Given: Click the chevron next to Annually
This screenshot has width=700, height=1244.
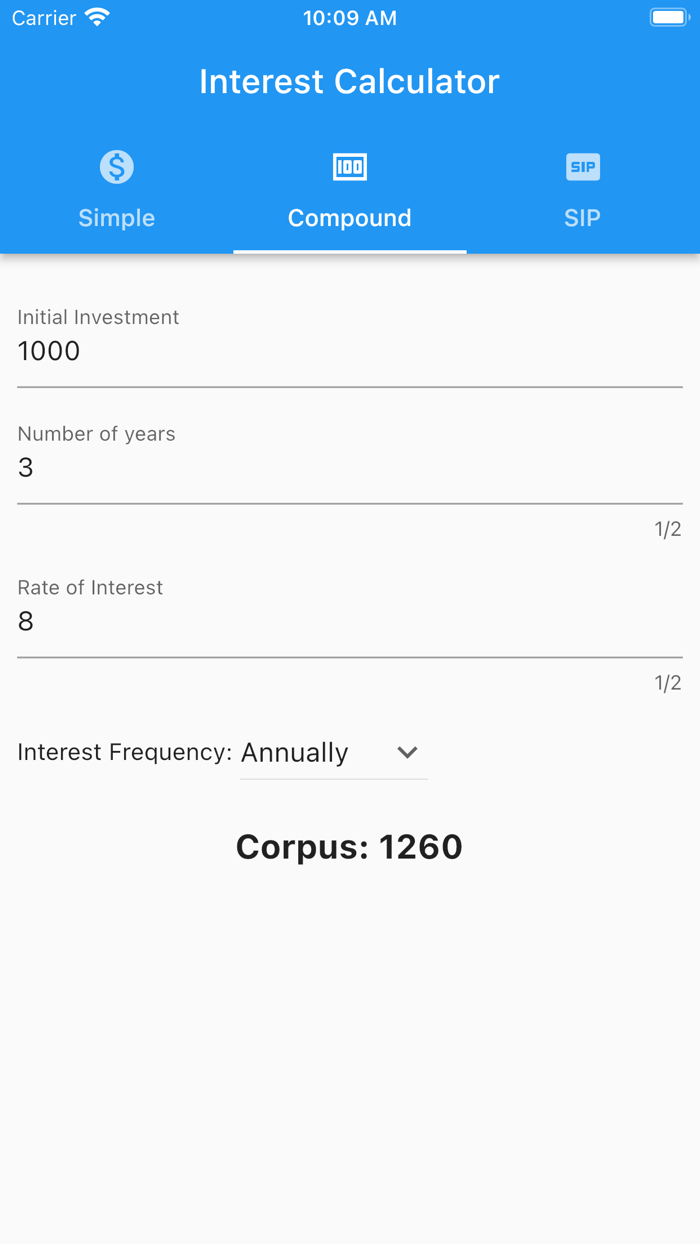Looking at the screenshot, I should pyautogui.click(x=406, y=752).
